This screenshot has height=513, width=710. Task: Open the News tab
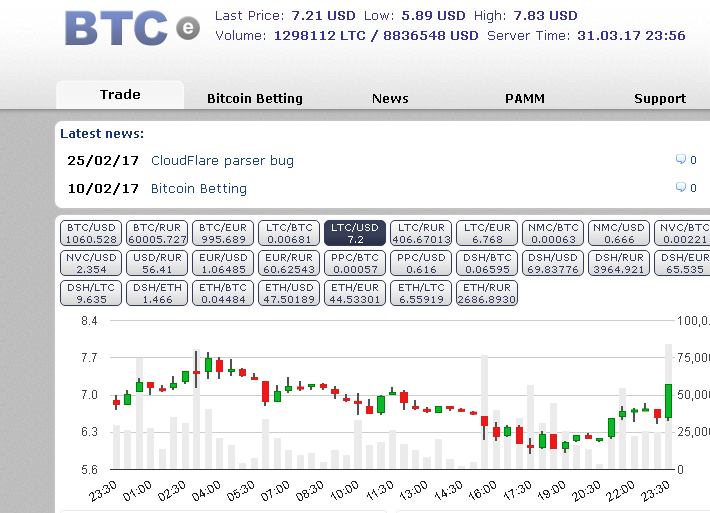(x=390, y=98)
